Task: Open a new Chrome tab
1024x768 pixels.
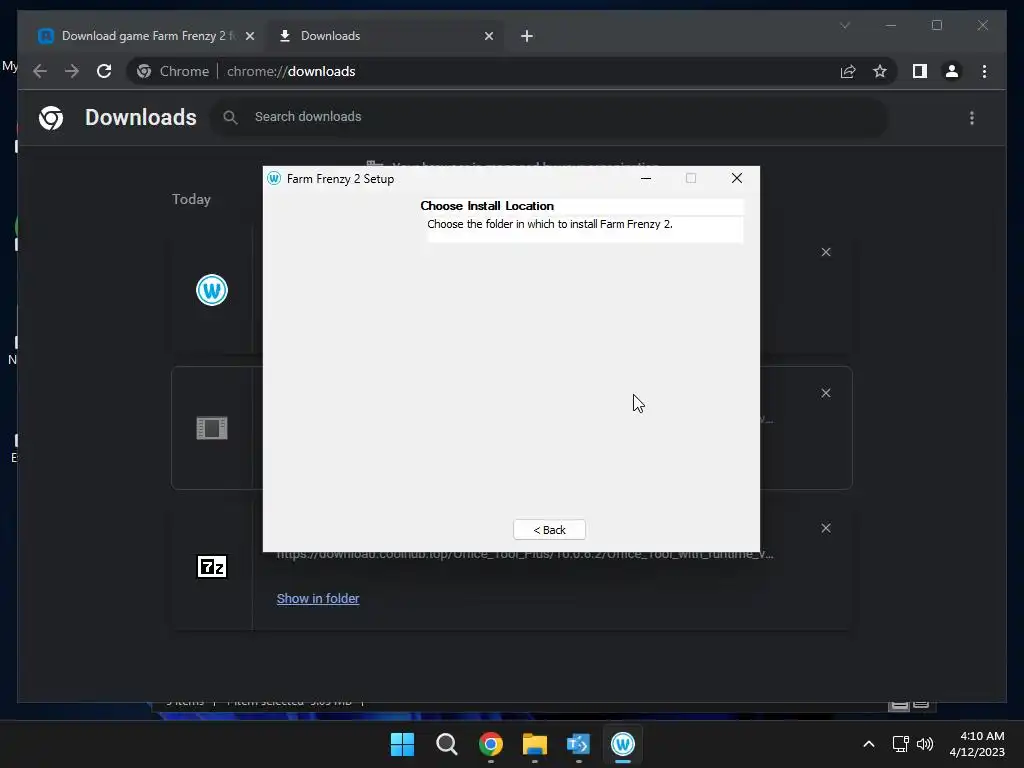Action: 527,36
